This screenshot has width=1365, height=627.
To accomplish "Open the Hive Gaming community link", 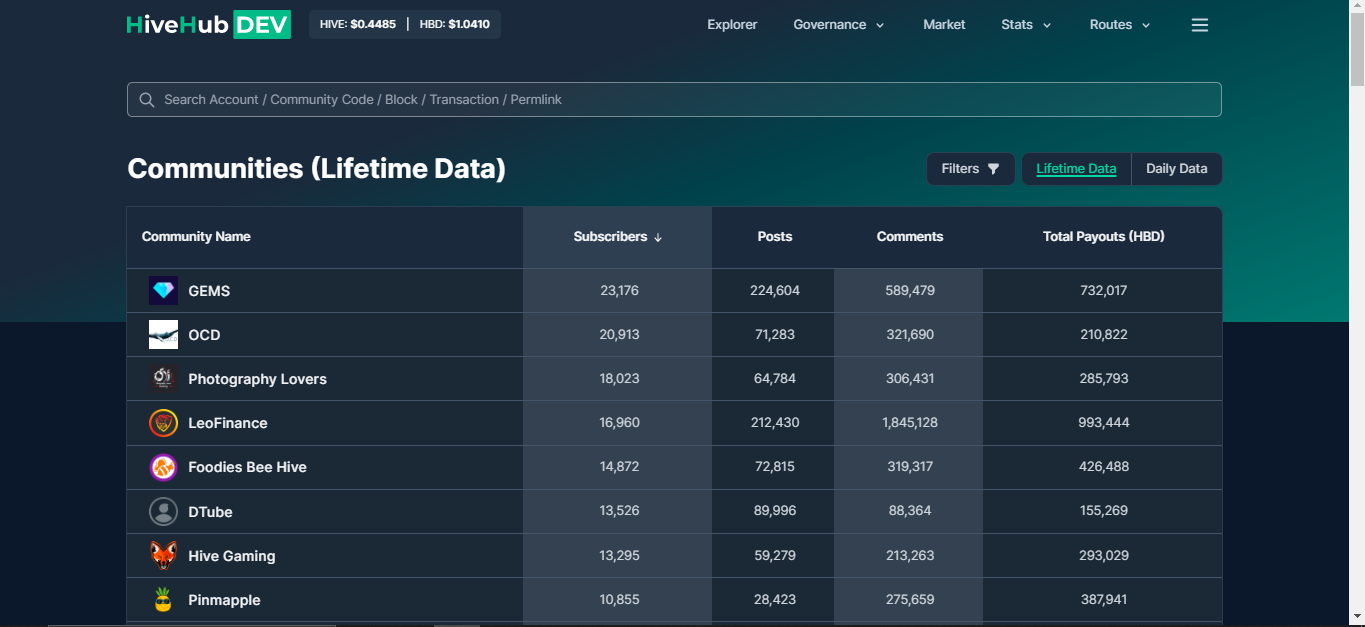I will 231,556.
